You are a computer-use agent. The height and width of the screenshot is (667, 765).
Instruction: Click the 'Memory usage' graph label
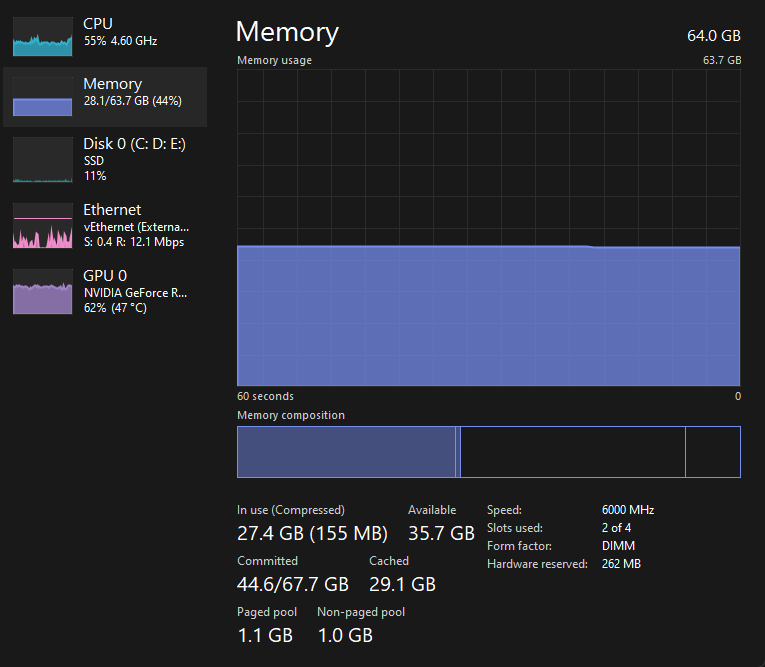click(x=274, y=60)
